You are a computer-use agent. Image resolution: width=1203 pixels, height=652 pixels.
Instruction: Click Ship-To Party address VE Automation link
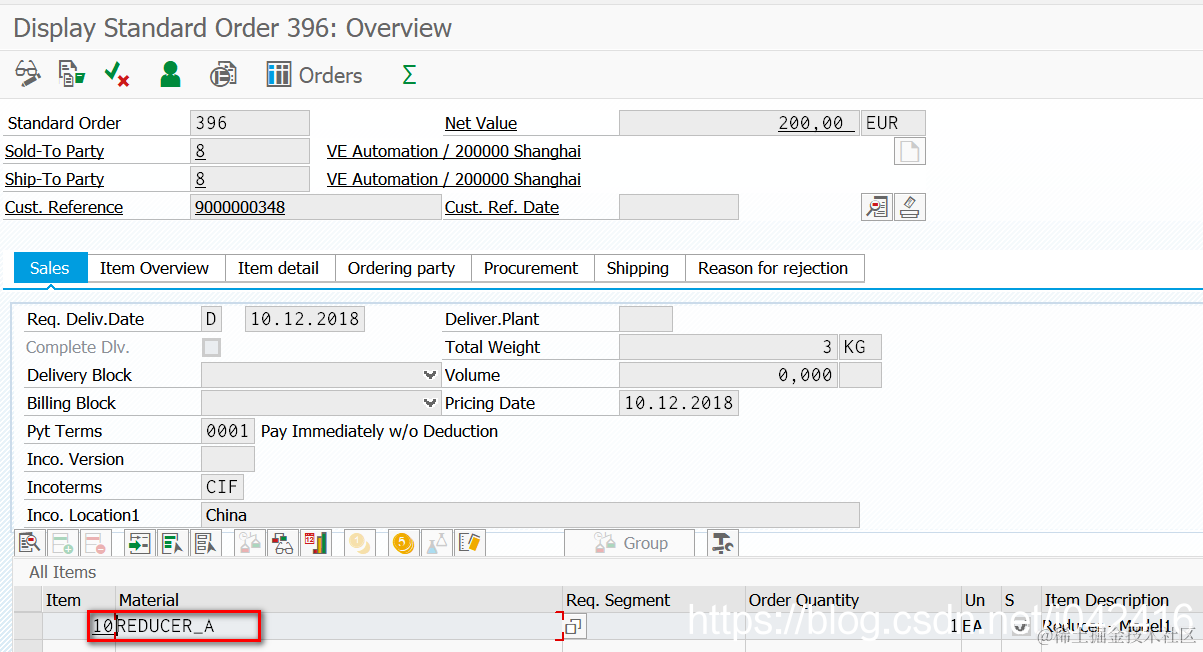[x=454, y=179]
